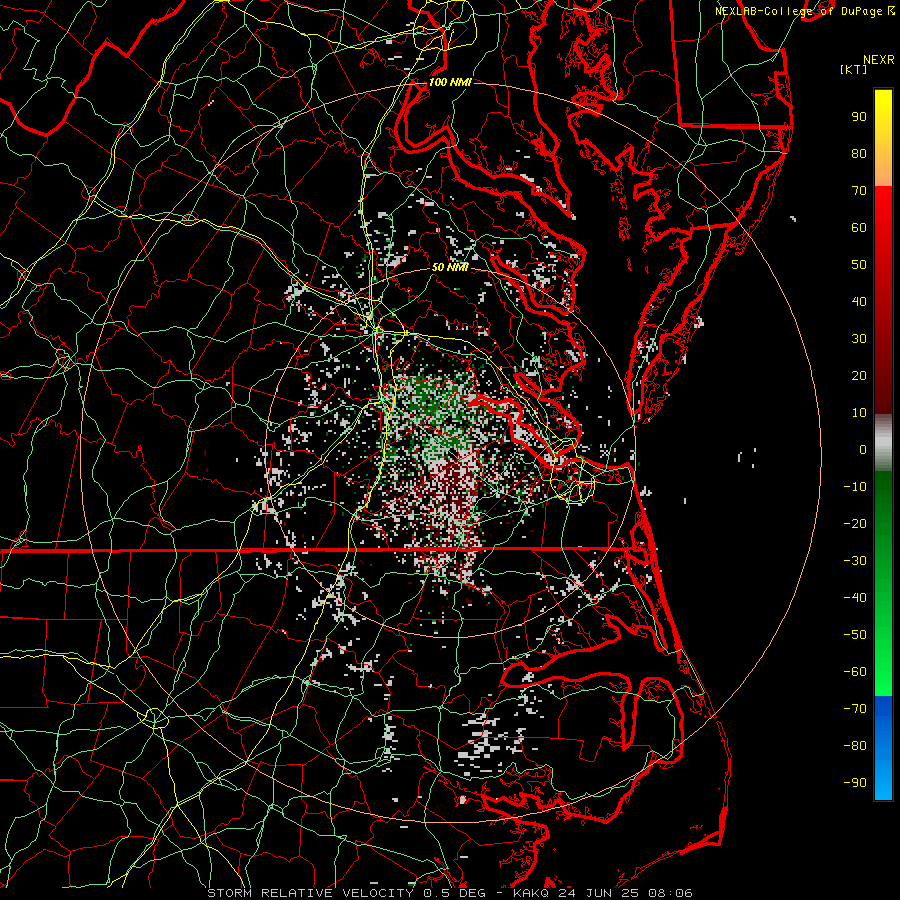Click the -40 value on velocity scale
Screen dimensions: 900x900
click(x=855, y=598)
